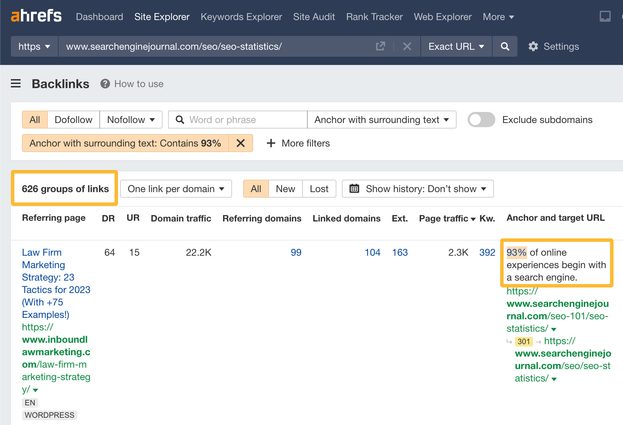Go to Site Explorer
This screenshot has height=425, width=623.
(162, 17)
